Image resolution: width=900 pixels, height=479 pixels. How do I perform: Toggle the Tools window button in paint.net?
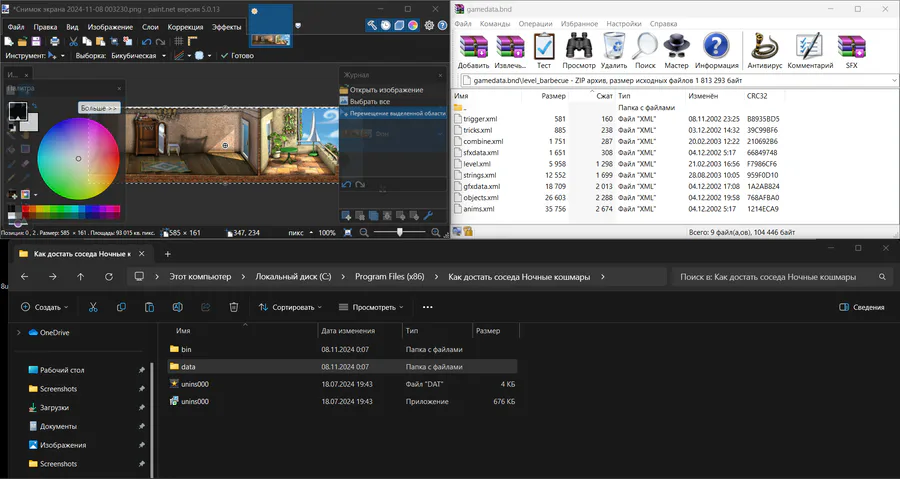coord(372,25)
